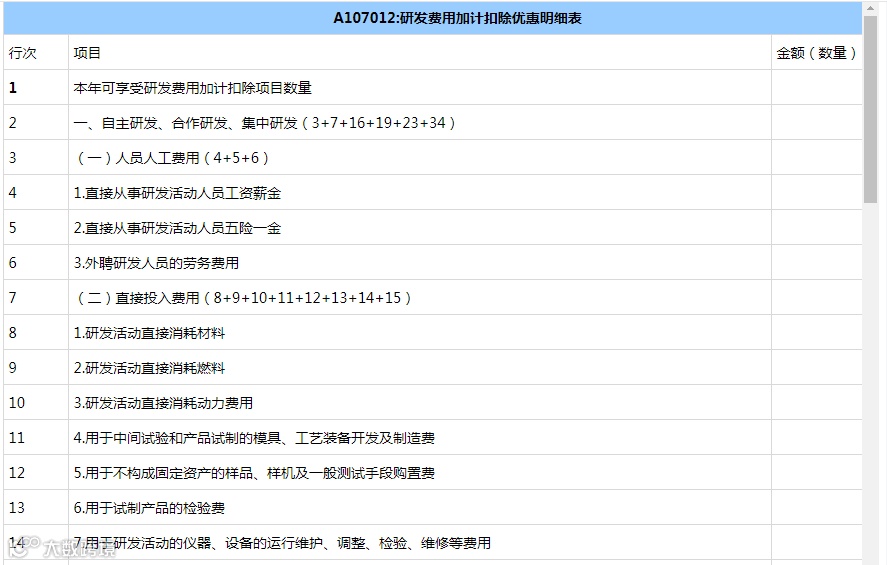Click the 项目 column header
This screenshot has width=887, height=565.
420,53
